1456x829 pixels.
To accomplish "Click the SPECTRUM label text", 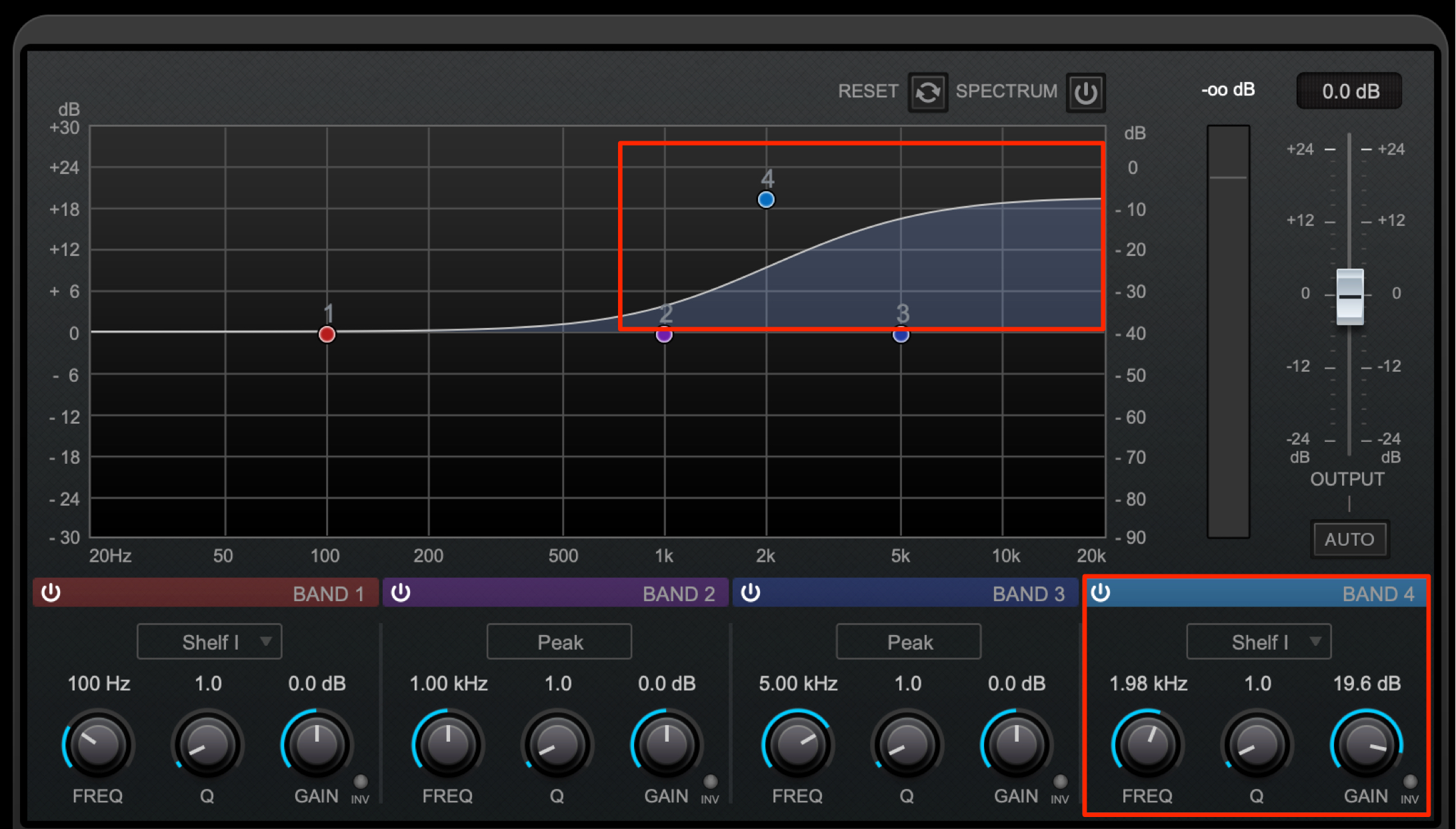I will coord(1007,91).
